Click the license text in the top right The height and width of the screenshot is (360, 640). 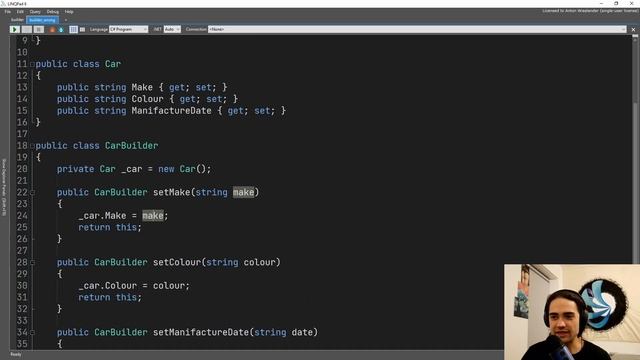click(589, 11)
